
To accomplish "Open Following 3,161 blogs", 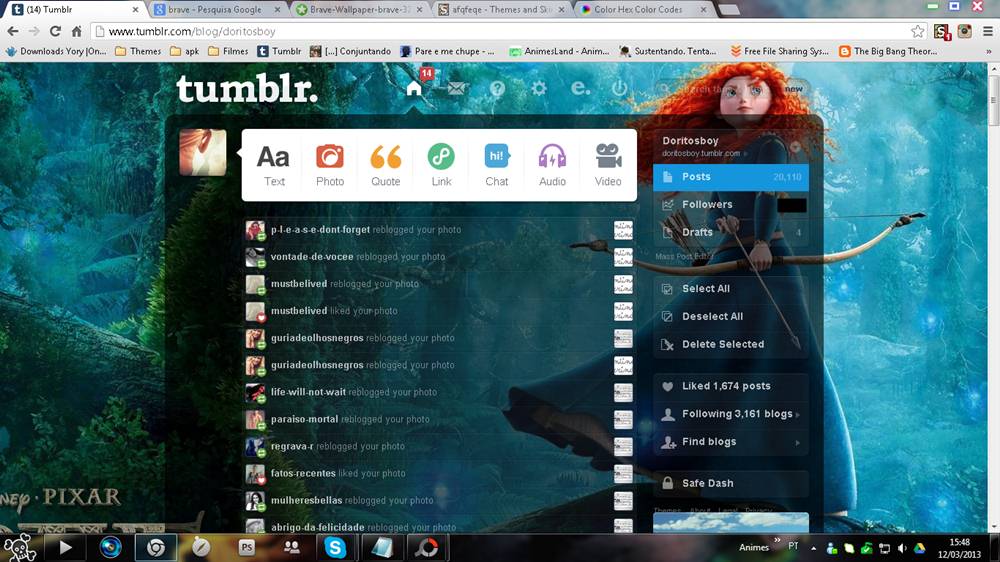I will 731,414.
